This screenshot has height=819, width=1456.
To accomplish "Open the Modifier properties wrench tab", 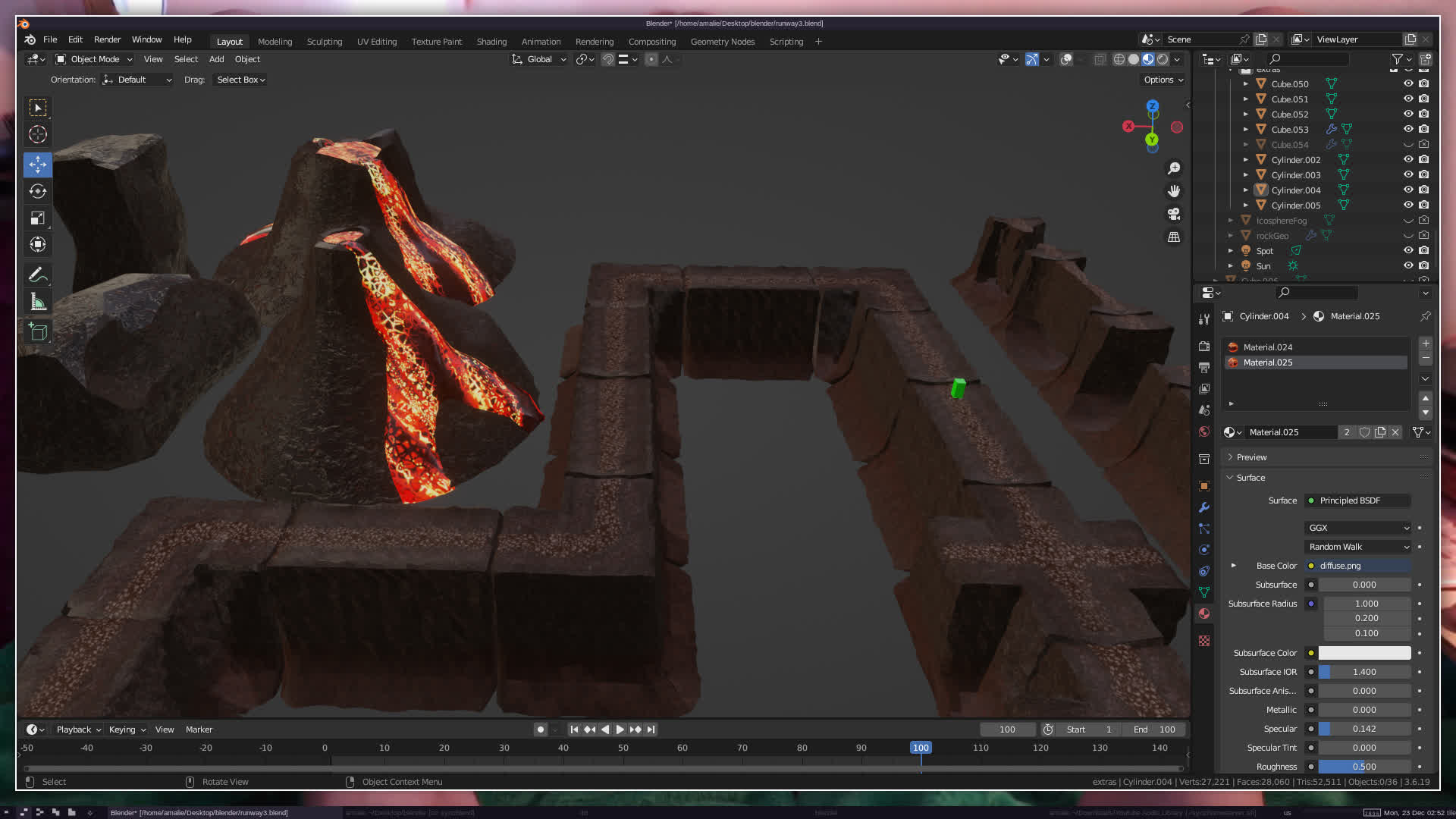I will [x=1204, y=507].
